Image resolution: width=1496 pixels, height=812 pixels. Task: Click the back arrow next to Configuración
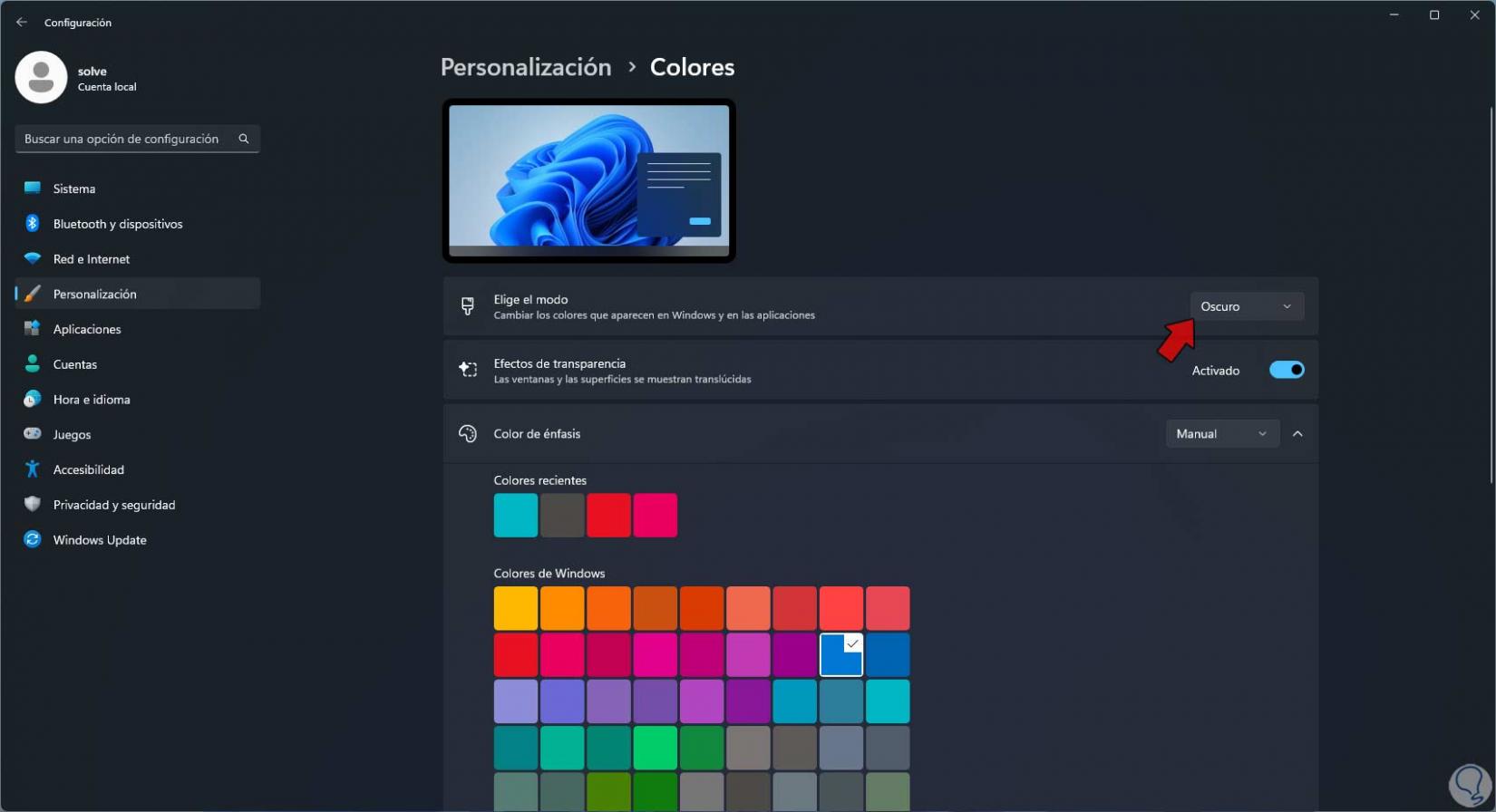pyautogui.click(x=22, y=22)
